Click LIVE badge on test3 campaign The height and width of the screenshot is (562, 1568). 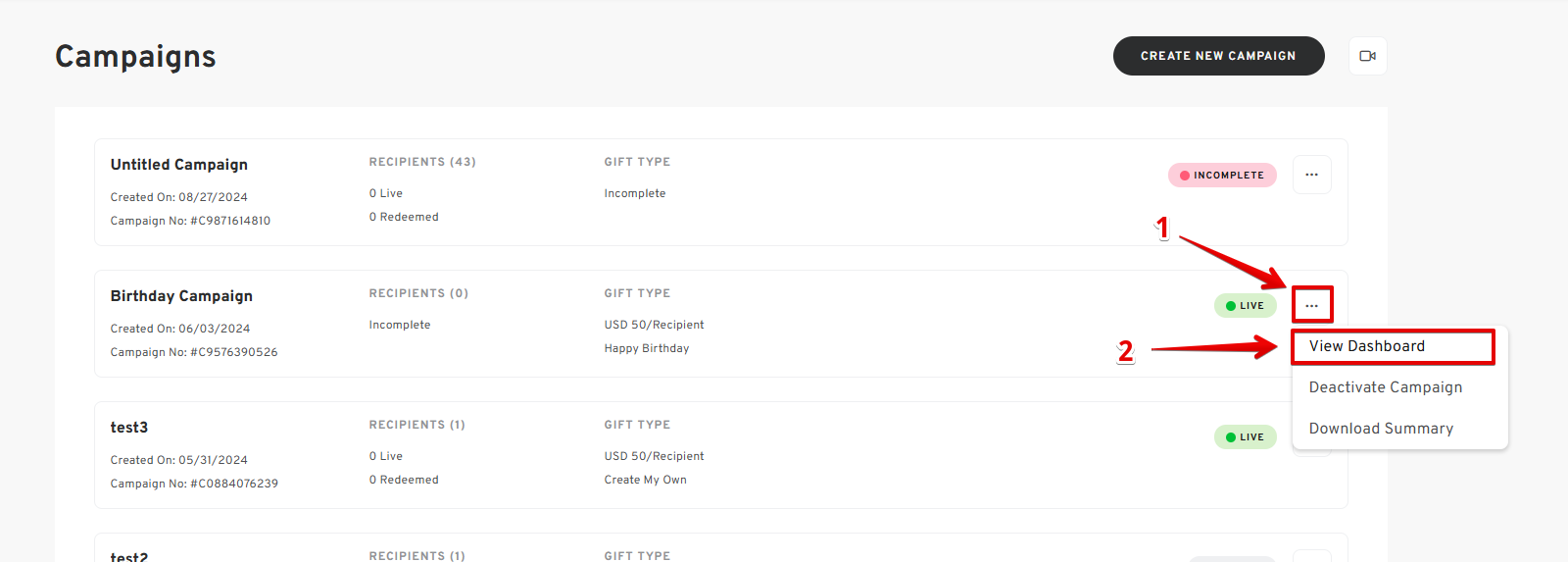pyautogui.click(x=1245, y=436)
